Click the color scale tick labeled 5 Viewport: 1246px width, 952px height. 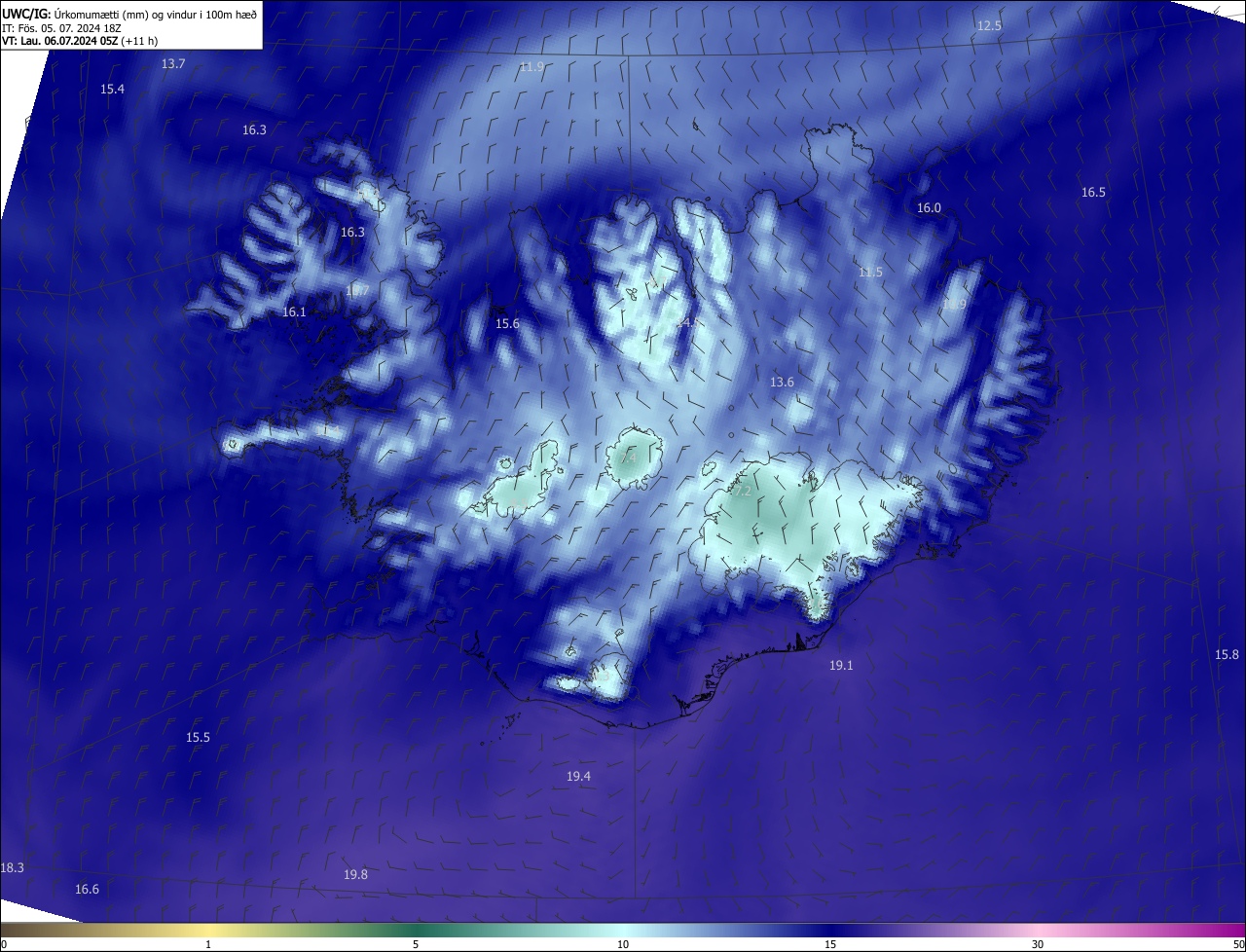click(416, 944)
